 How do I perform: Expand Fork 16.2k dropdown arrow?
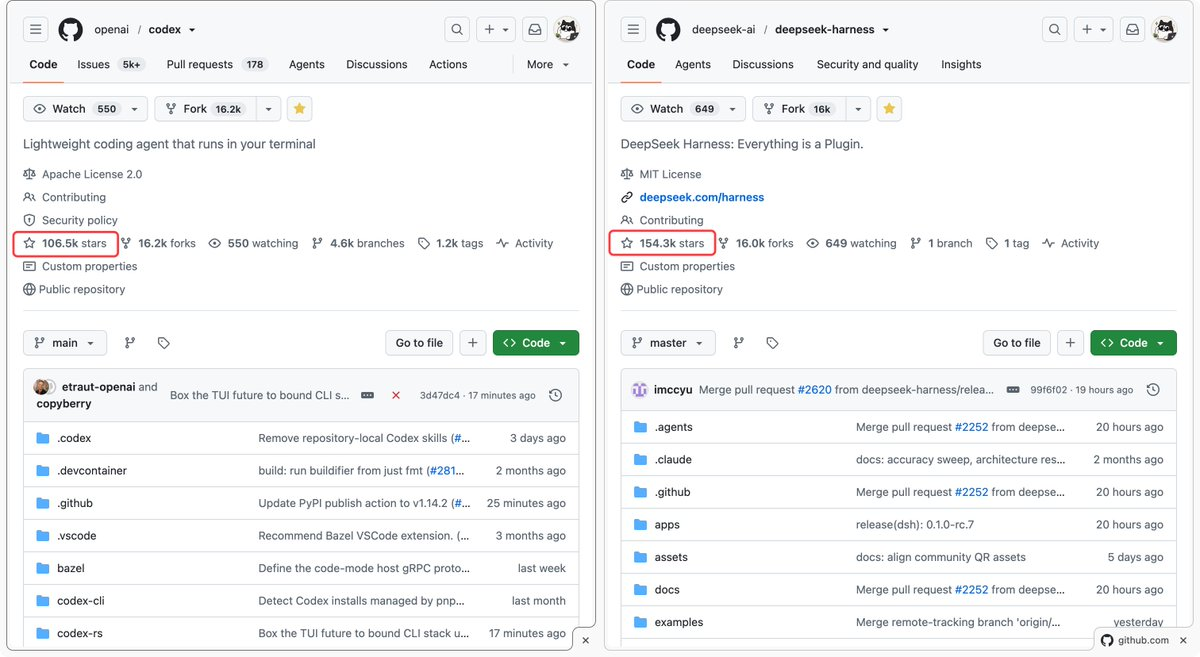pos(268,109)
